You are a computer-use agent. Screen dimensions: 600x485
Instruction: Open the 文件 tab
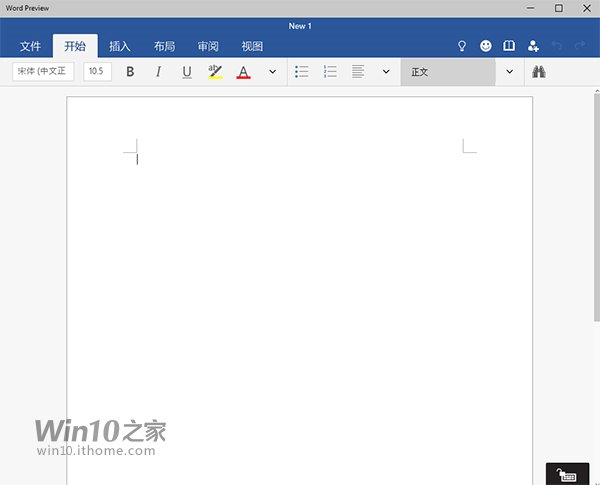click(30, 46)
